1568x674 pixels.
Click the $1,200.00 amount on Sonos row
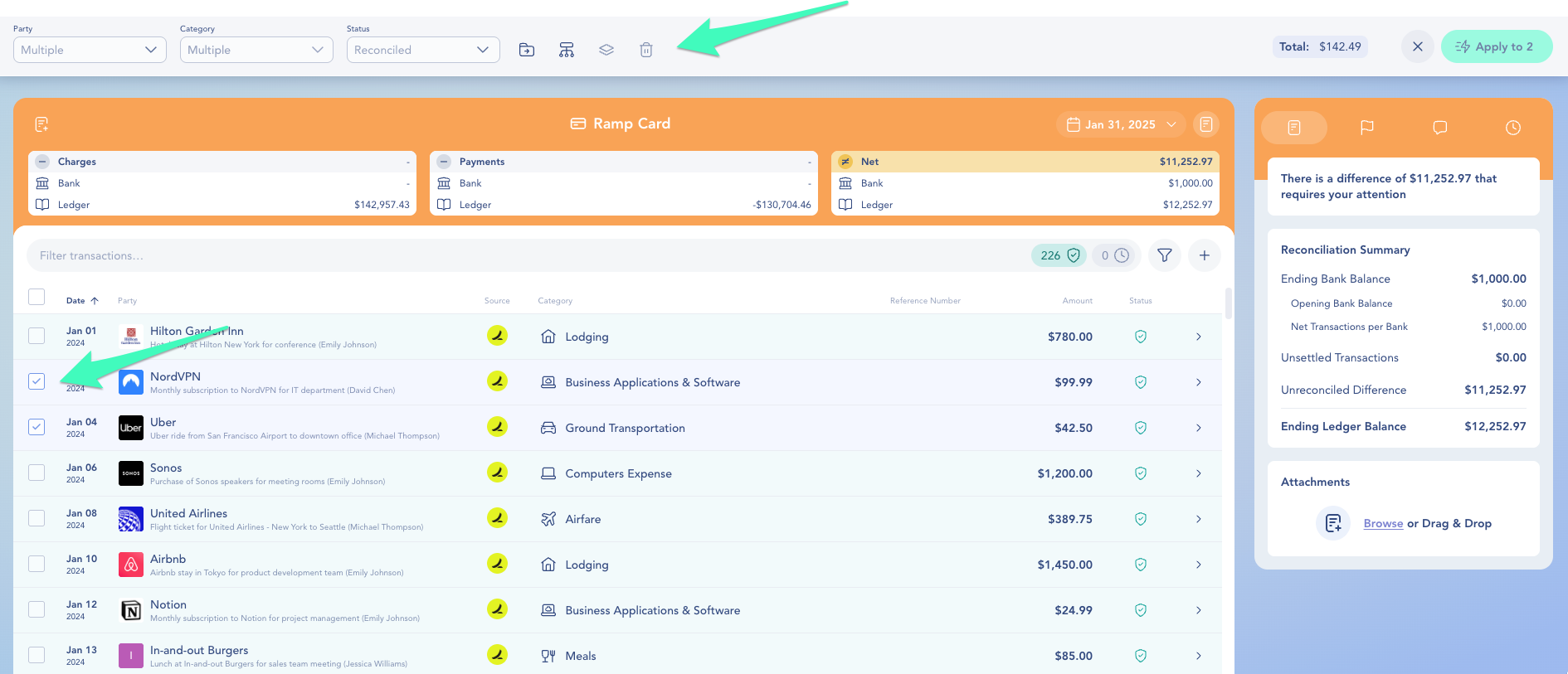tap(1064, 473)
